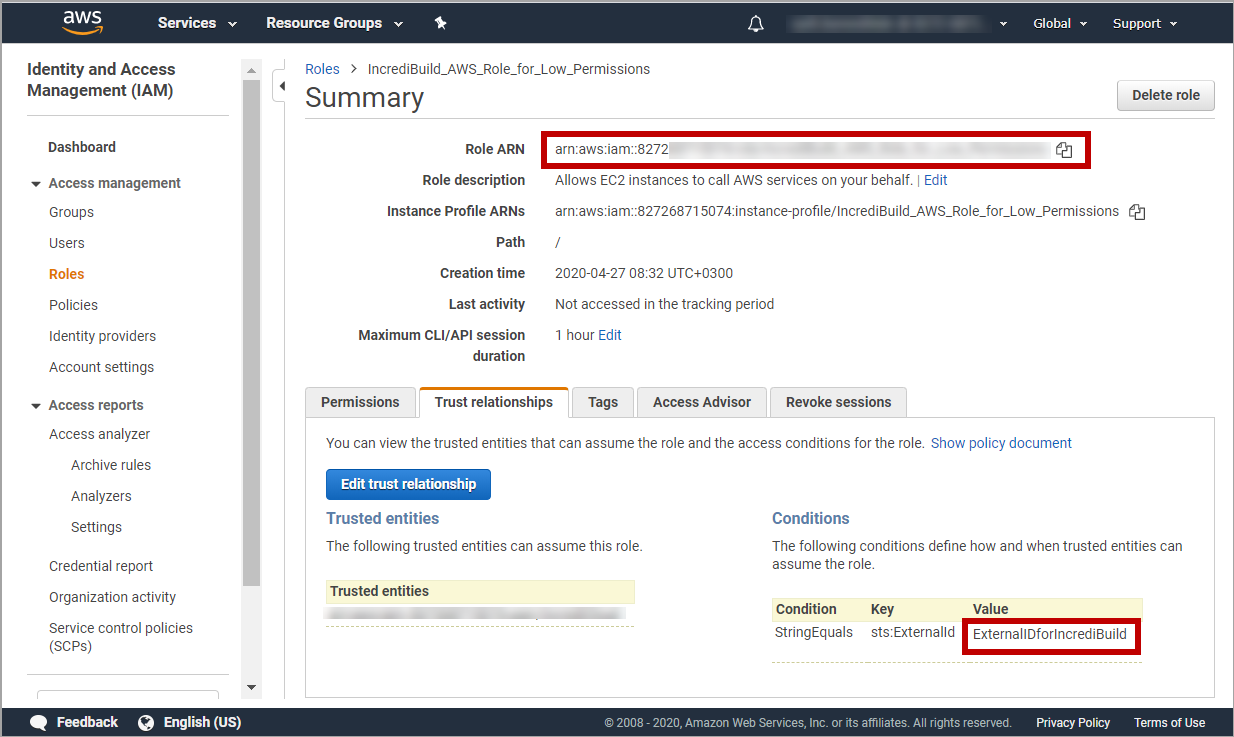Click the sts:ExternalId key cell
This screenshot has width=1234, height=737.
913,633
